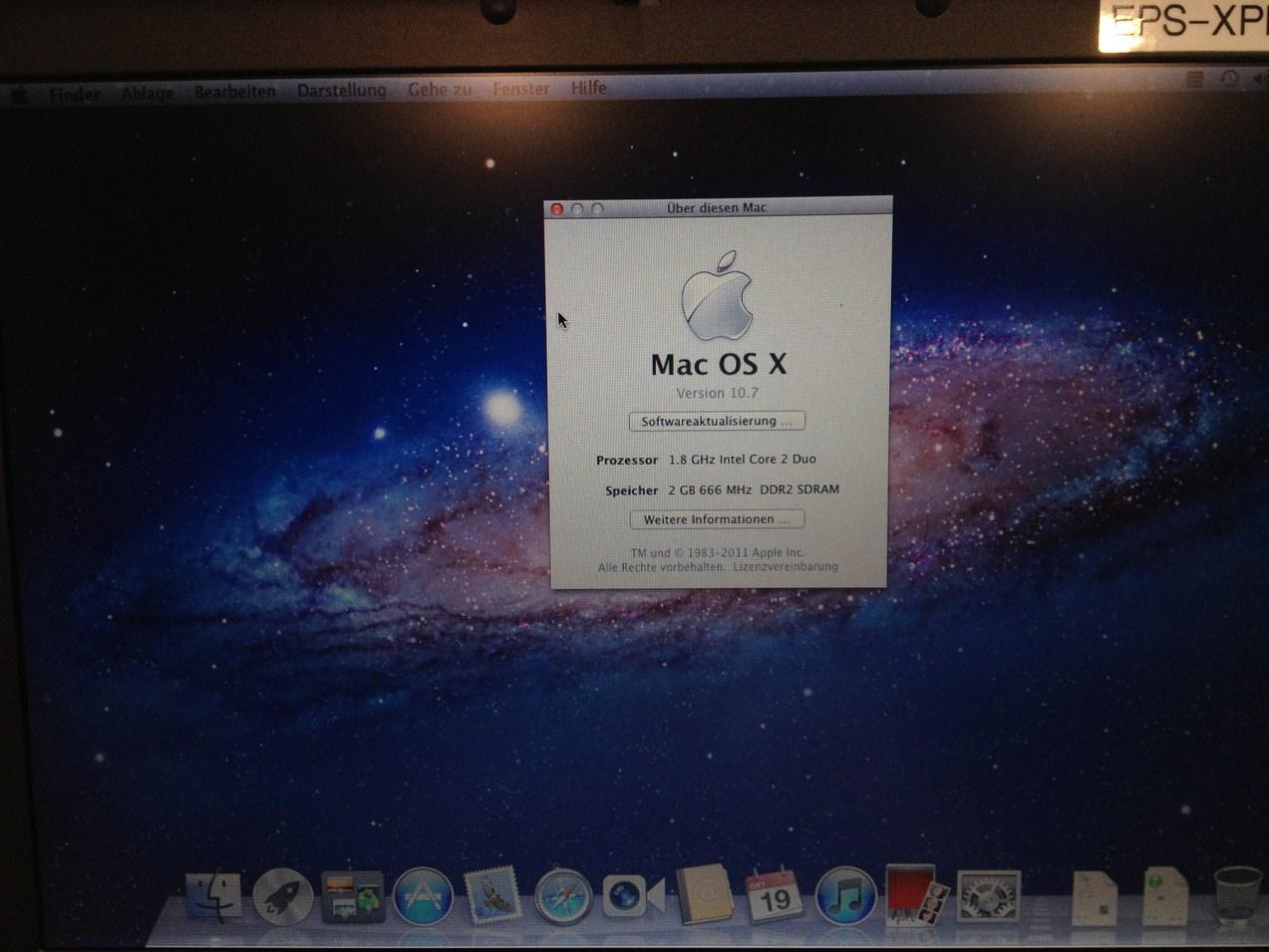Open Mission Control from the Dock
1269x952 pixels.
pyautogui.click(x=352, y=896)
